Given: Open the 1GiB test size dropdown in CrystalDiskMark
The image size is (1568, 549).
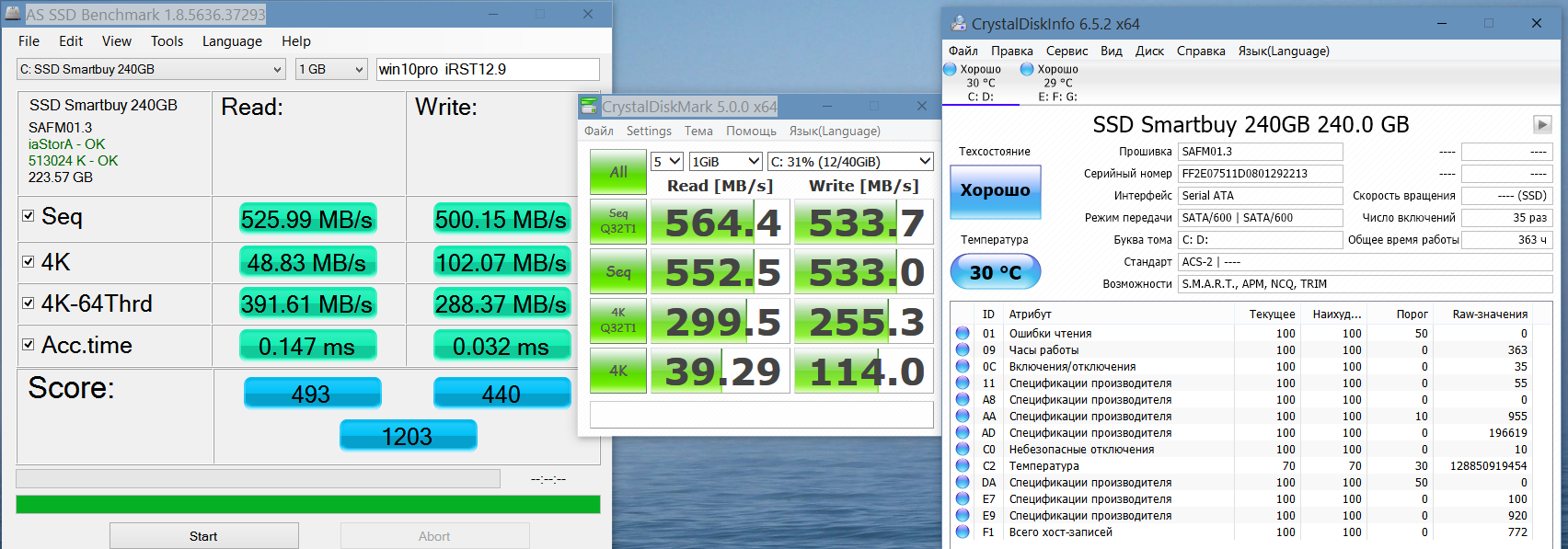Looking at the screenshot, I should [726, 161].
